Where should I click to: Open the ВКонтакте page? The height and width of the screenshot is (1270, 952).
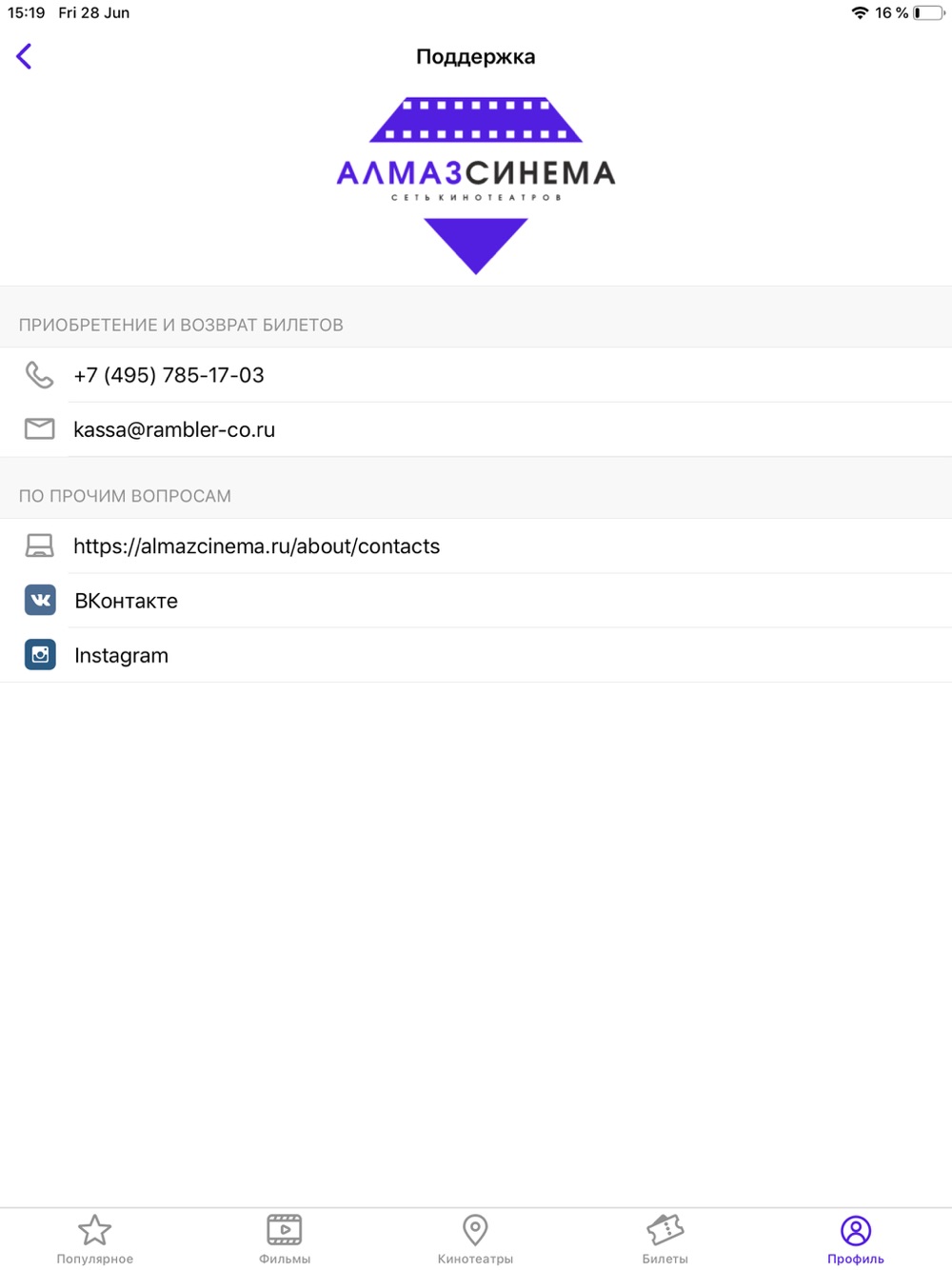click(x=127, y=601)
